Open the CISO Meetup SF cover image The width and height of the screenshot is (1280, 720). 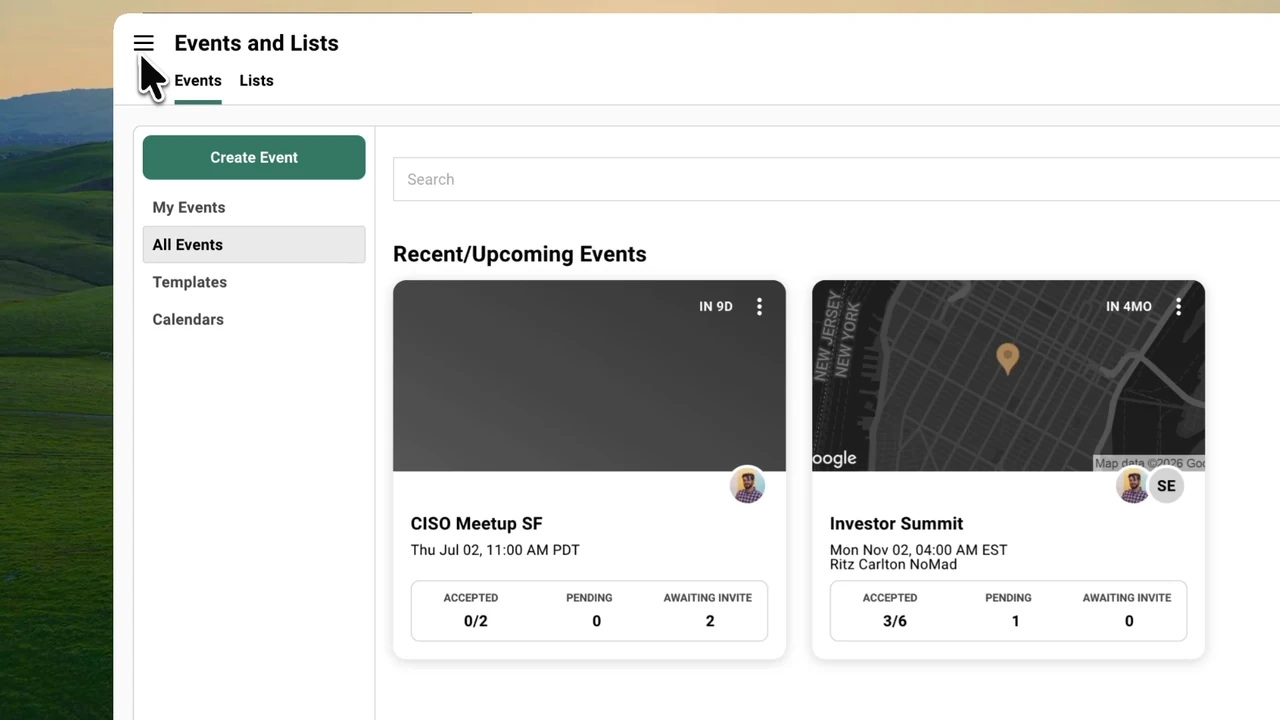pos(589,376)
